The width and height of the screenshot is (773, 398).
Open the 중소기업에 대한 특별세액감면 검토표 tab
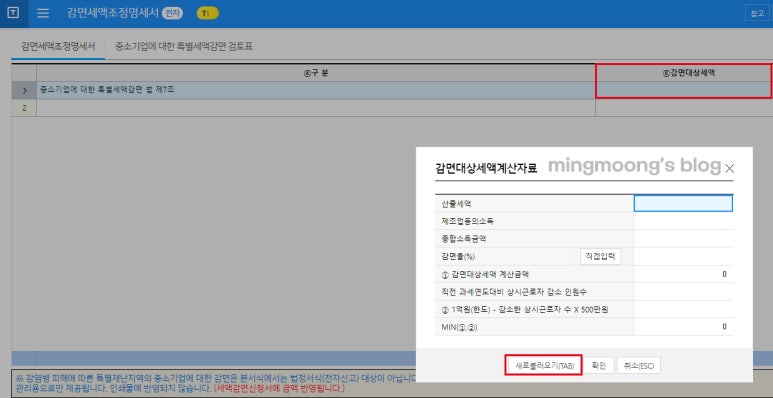(x=184, y=46)
